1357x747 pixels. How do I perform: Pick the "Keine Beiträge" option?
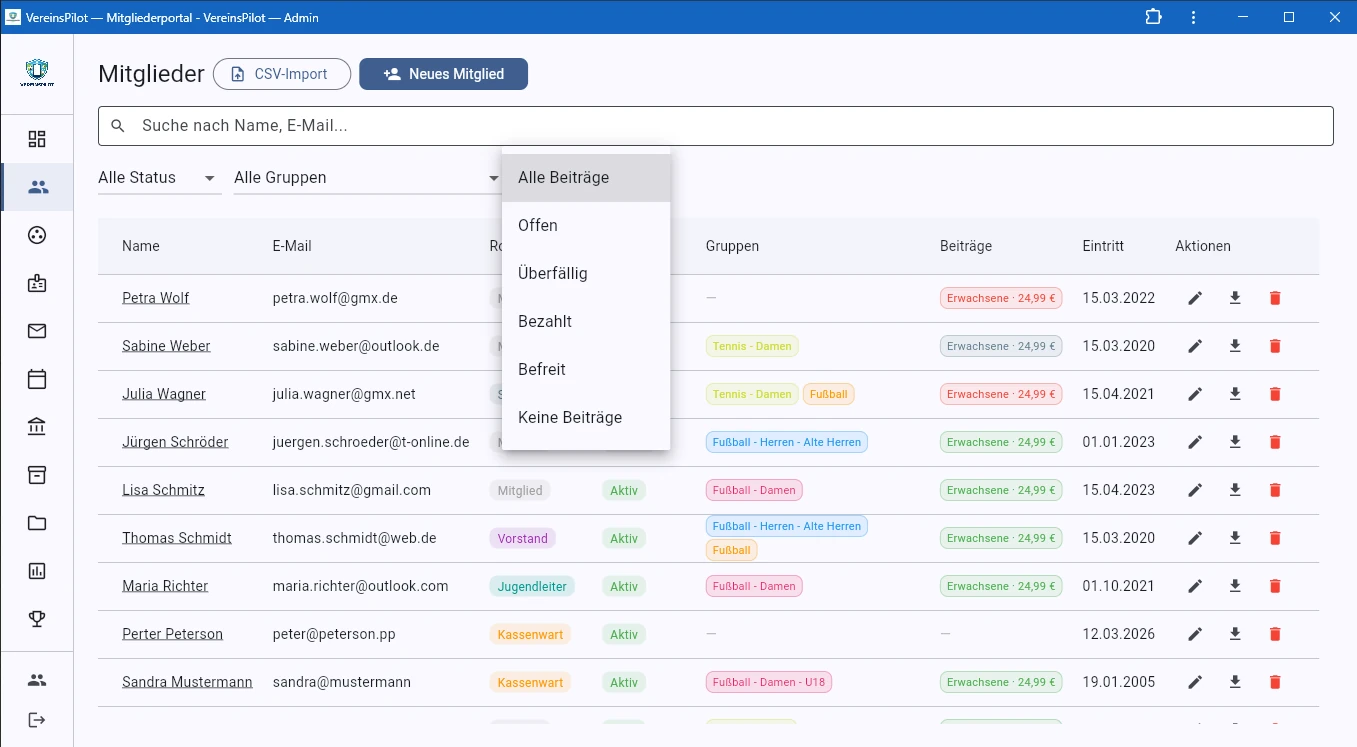tap(570, 417)
